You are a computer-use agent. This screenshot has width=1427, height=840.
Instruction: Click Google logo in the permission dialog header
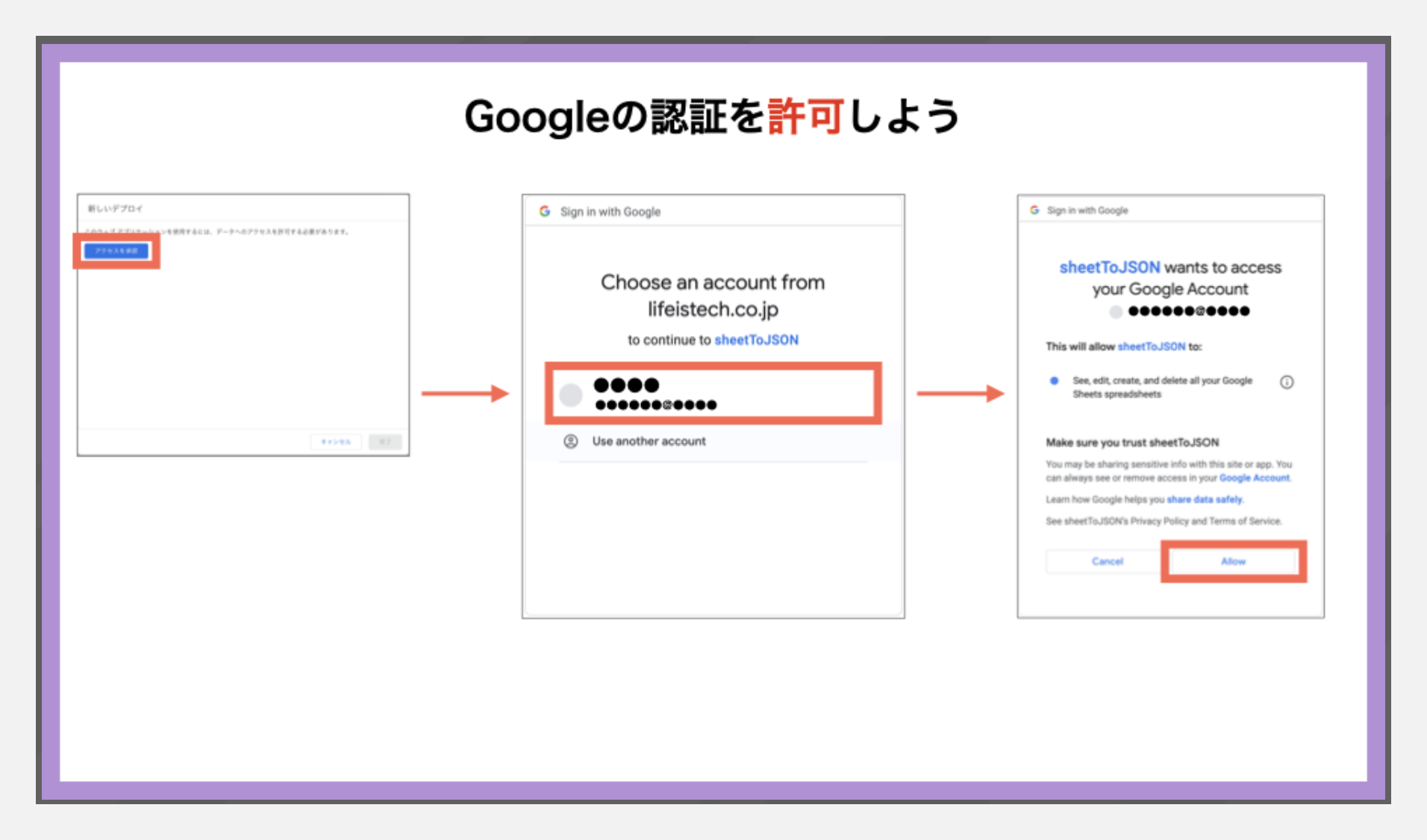(1034, 210)
